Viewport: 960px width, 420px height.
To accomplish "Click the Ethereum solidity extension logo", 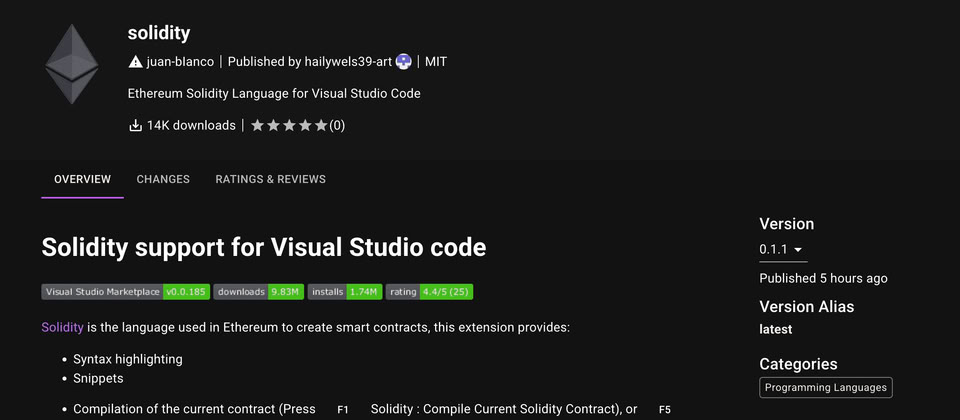I will pos(72,64).
